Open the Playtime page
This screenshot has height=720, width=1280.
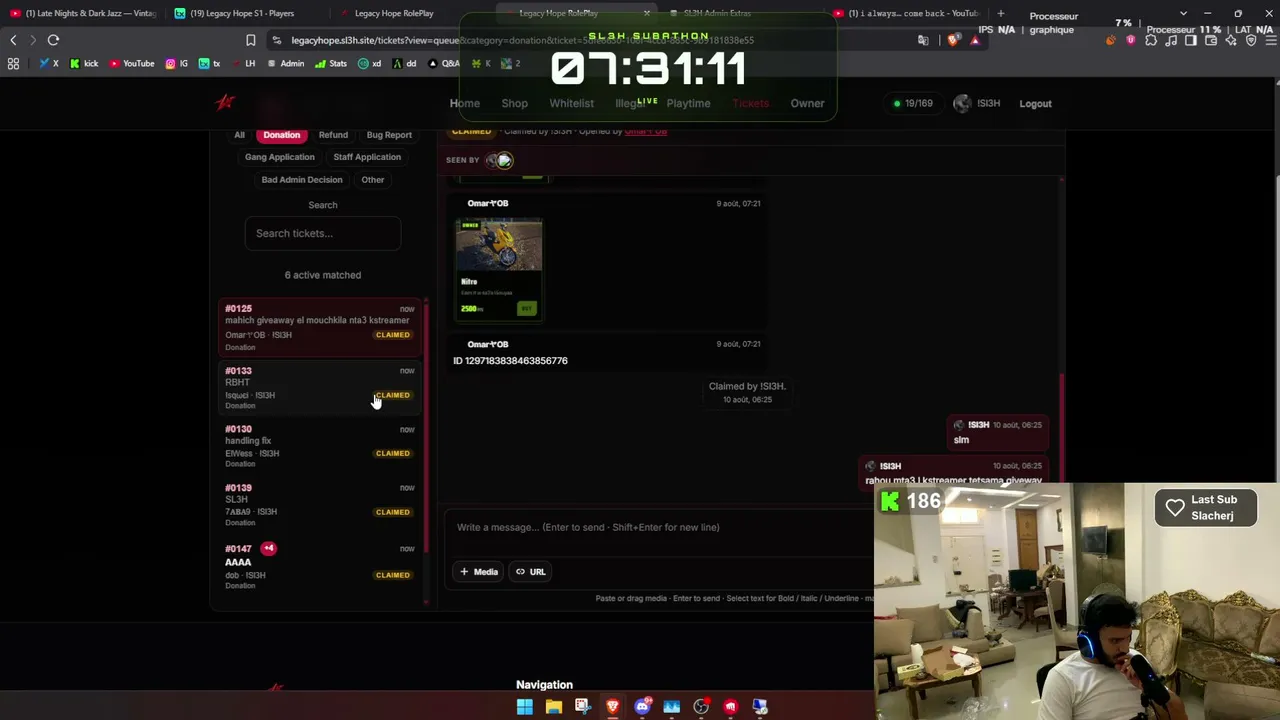689,103
